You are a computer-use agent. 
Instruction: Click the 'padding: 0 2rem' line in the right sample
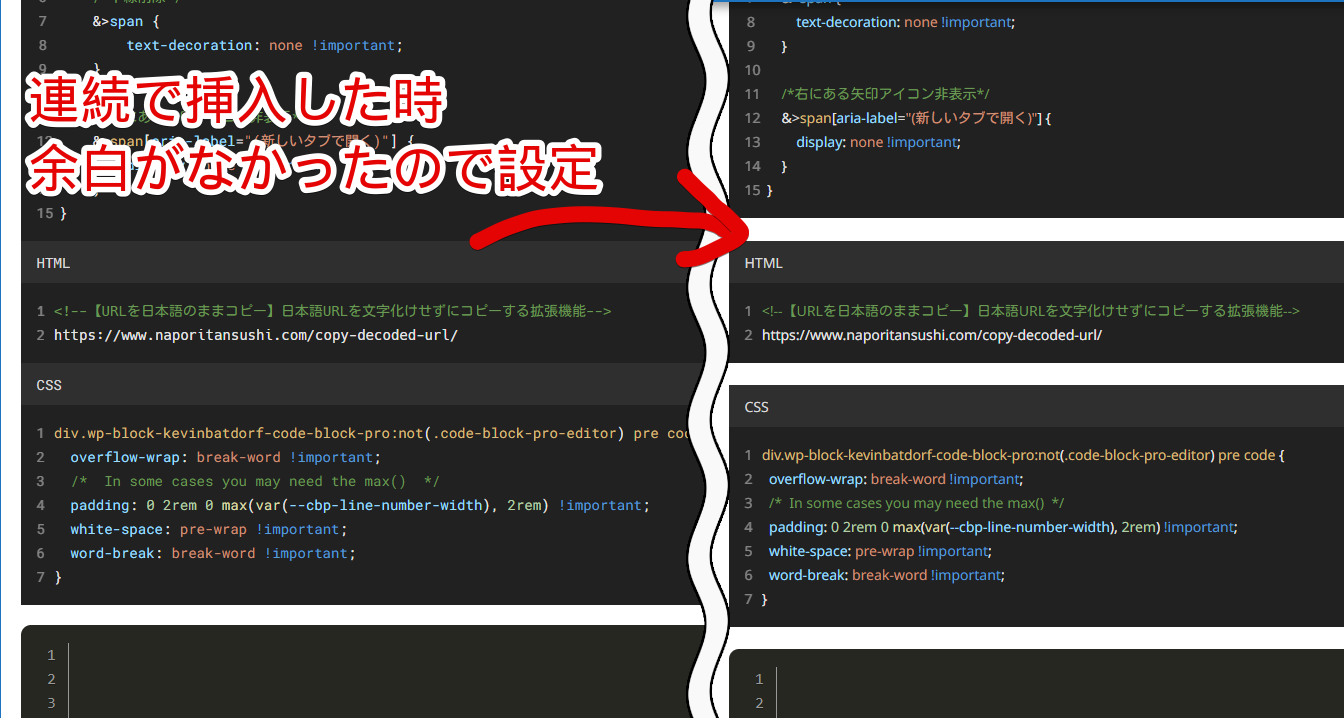pyautogui.click(x=1003, y=527)
